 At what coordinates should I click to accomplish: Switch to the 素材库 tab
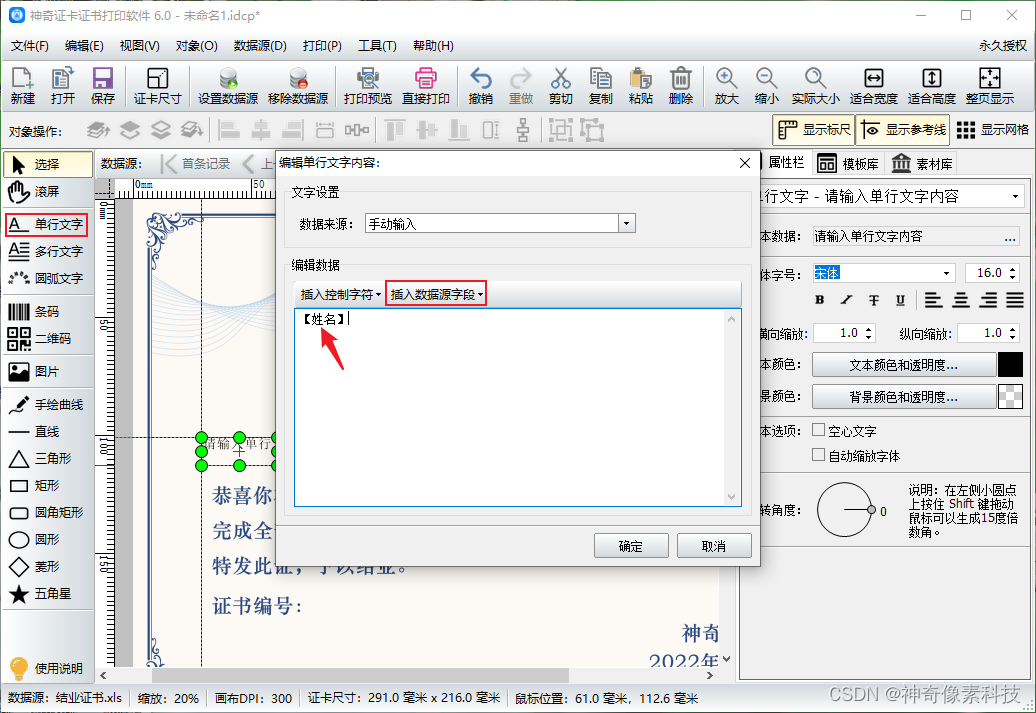coord(922,163)
